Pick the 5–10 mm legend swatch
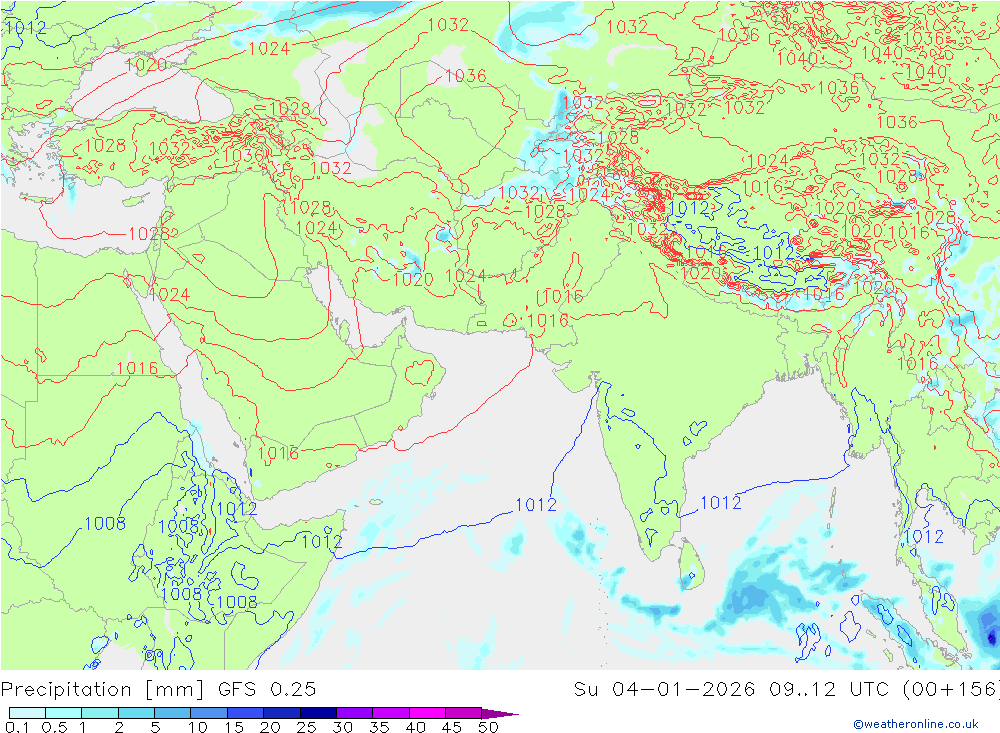This screenshot has width=1000, height=733. (173, 713)
